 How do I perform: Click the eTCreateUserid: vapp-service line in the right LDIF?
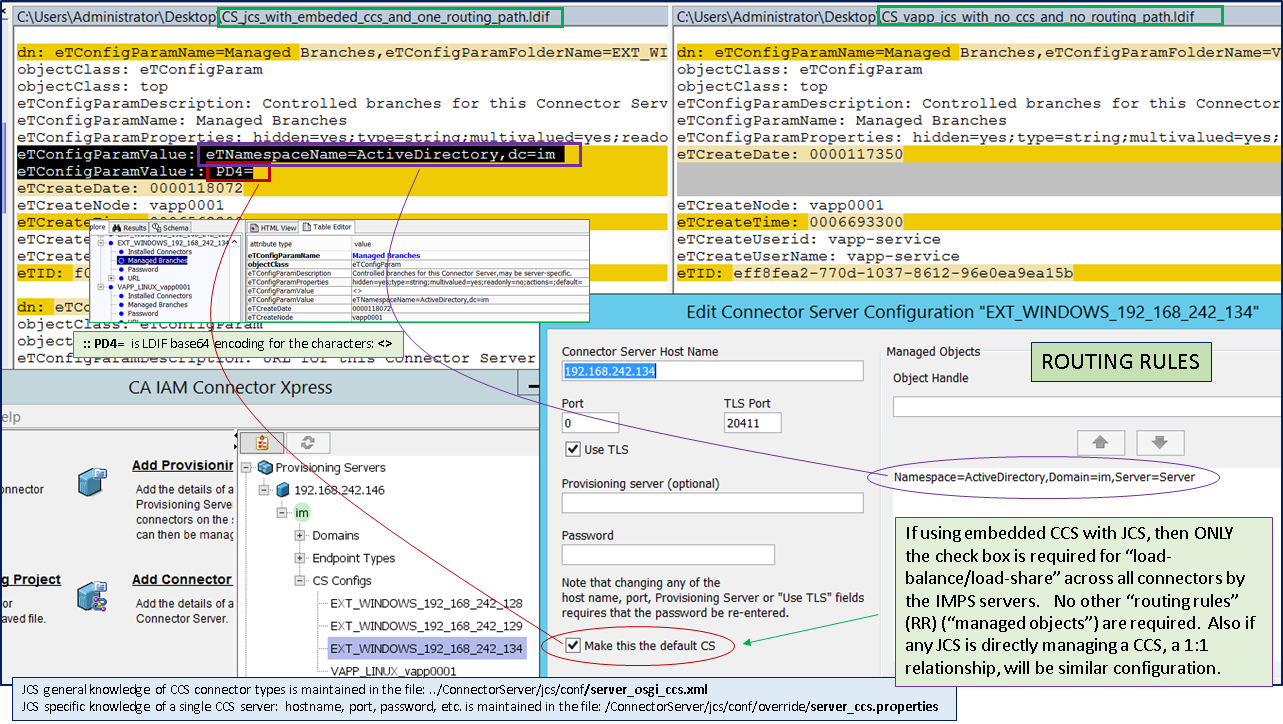[x=809, y=239]
